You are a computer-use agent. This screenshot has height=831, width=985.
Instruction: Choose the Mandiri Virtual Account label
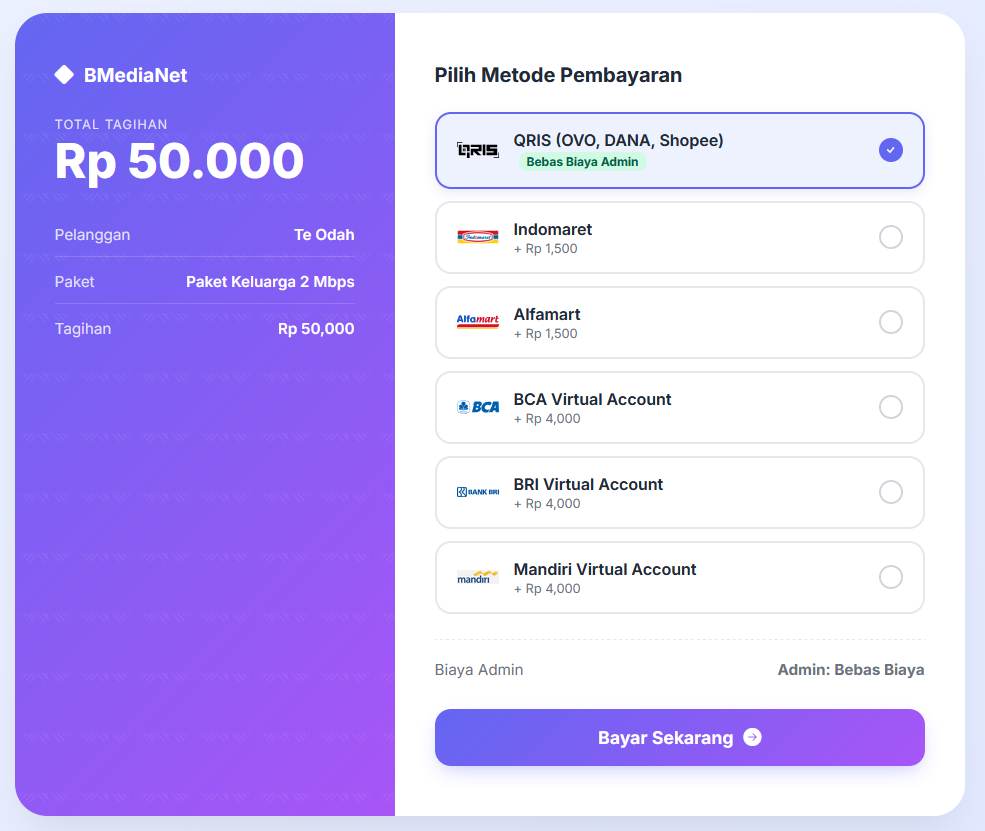coord(605,570)
